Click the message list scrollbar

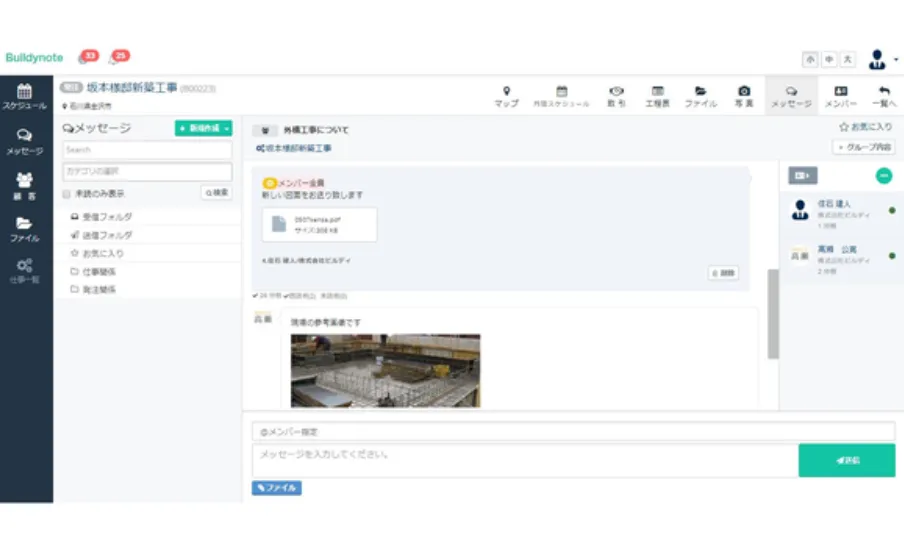(x=773, y=314)
